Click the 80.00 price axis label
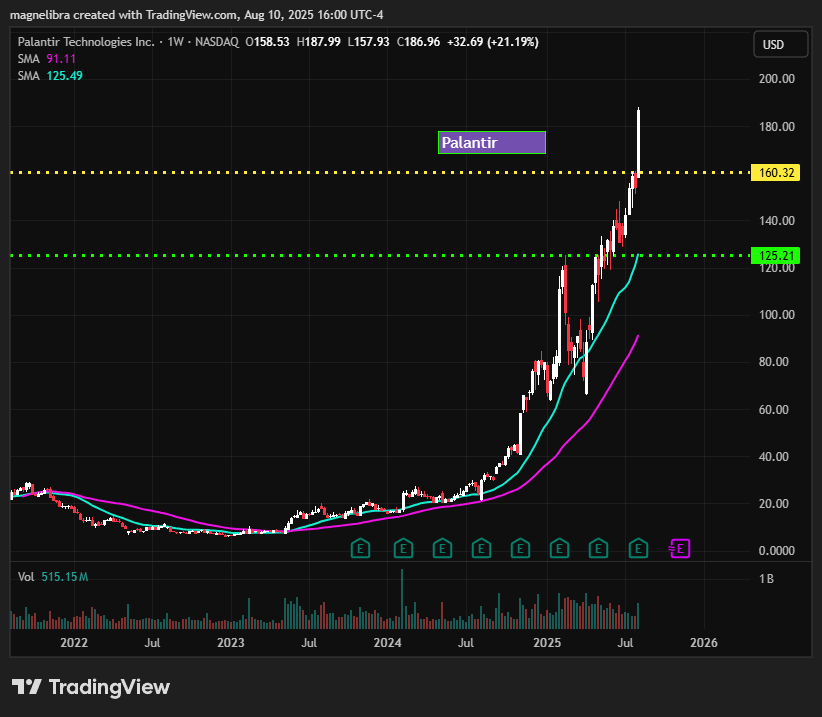This screenshot has width=822, height=717. [x=773, y=362]
